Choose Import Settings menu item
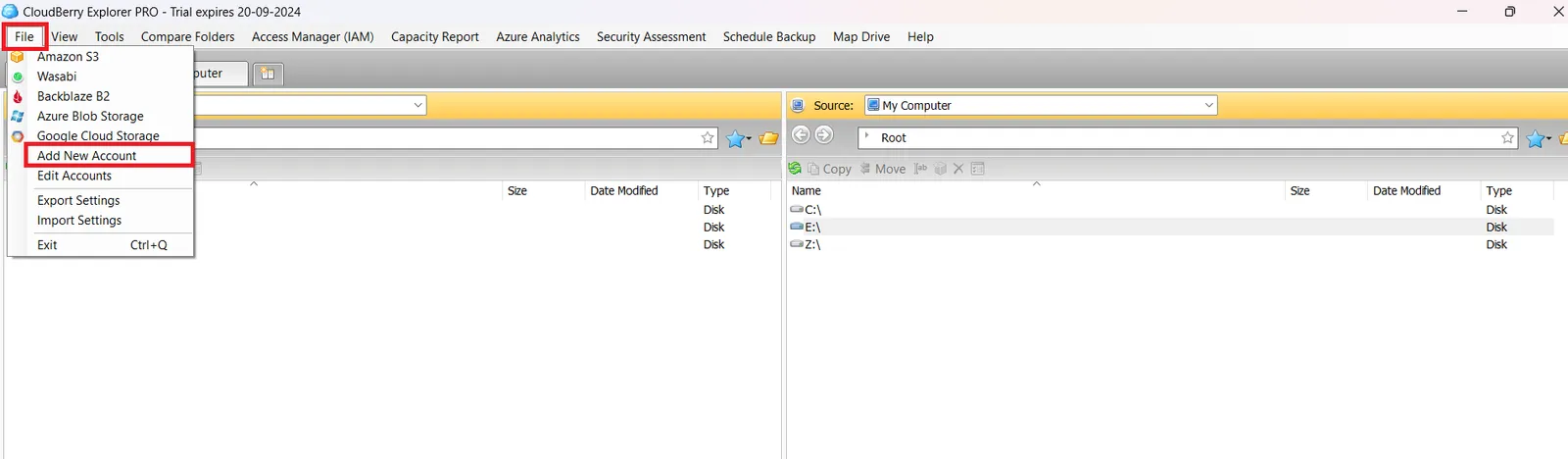This screenshot has width=1568, height=459. pyautogui.click(x=100, y=221)
